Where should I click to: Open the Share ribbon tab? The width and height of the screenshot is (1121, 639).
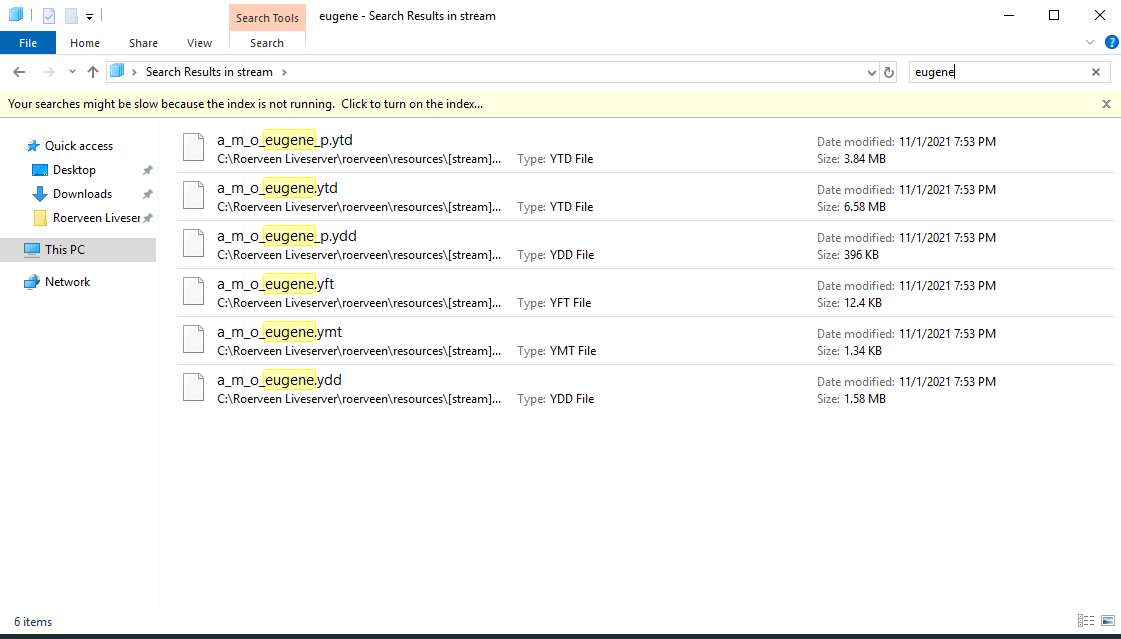coord(143,43)
